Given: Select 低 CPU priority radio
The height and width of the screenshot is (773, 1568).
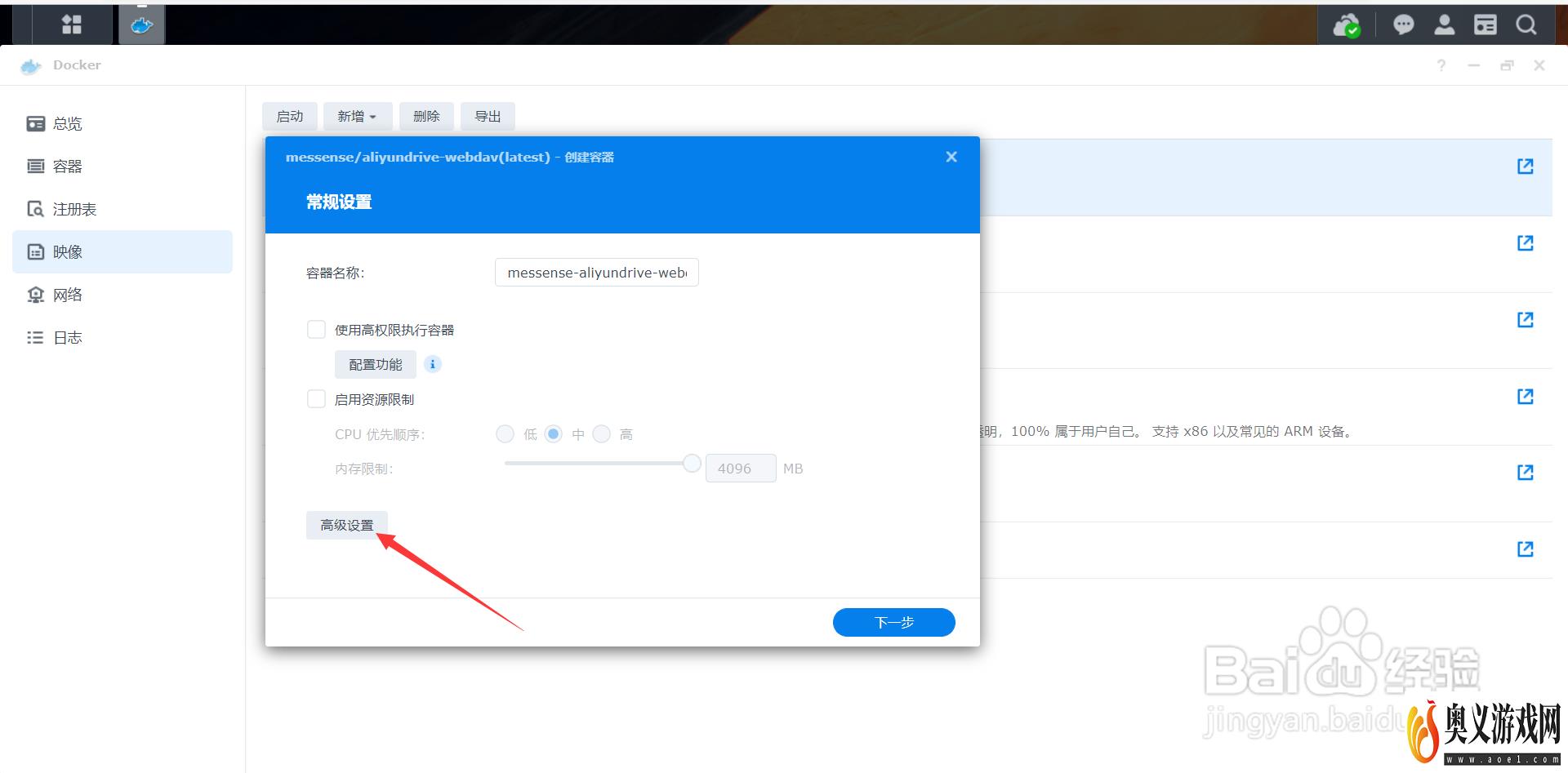Looking at the screenshot, I should [506, 434].
